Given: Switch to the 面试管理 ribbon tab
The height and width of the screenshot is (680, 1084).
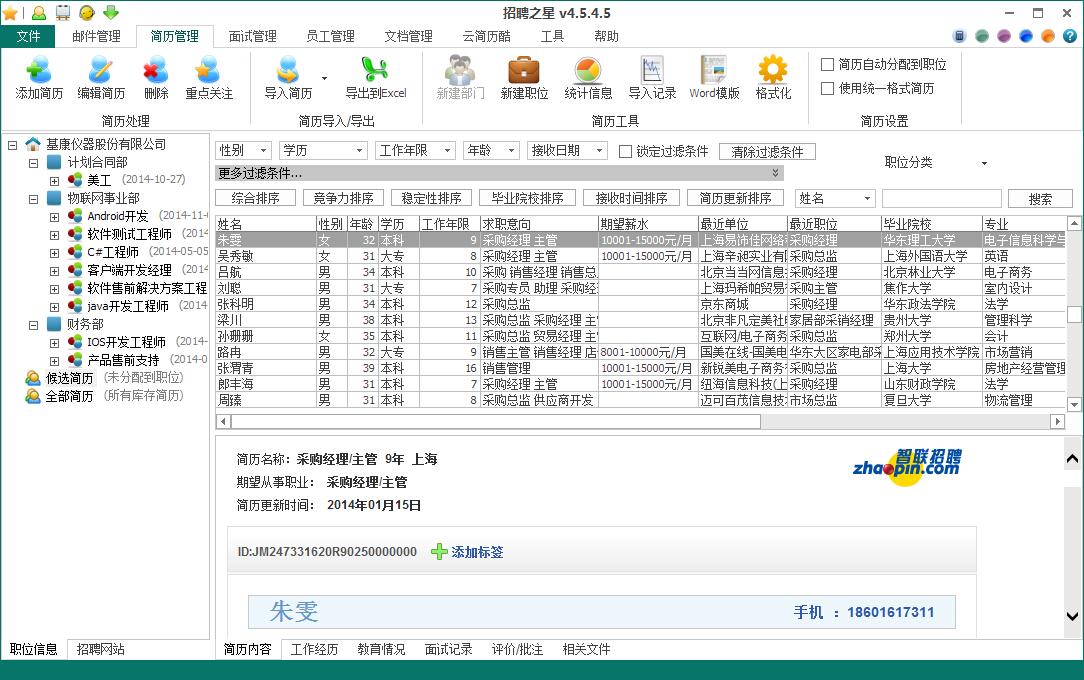Looking at the screenshot, I should [x=252, y=36].
